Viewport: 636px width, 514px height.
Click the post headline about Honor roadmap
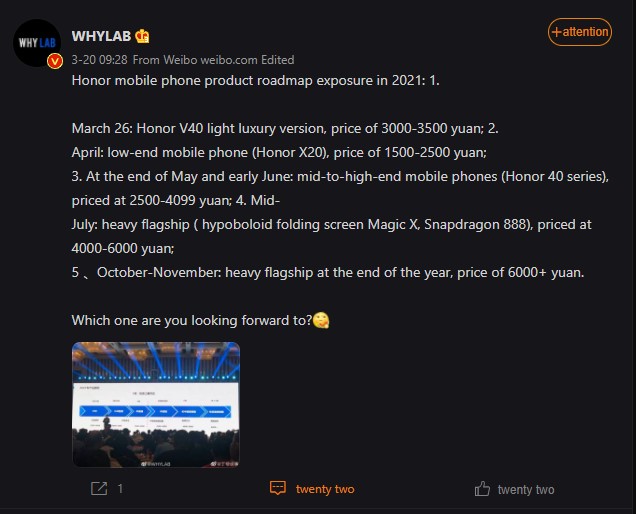(x=256, y=80)
